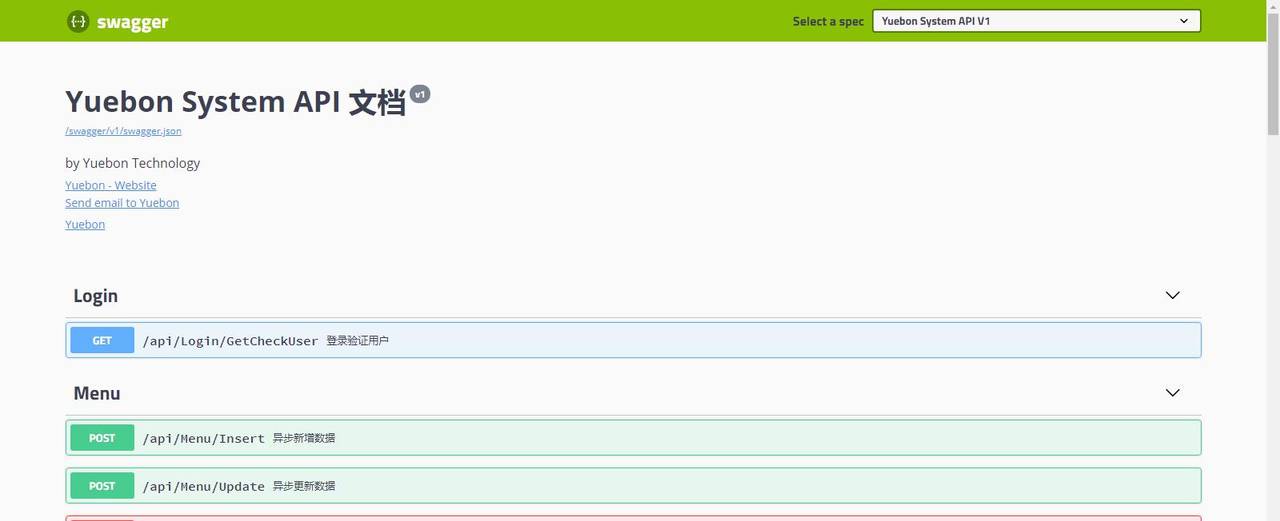This screenshot has width=1280, height=521.
Task: Click the Menu section heading
Action: [97, 394]
